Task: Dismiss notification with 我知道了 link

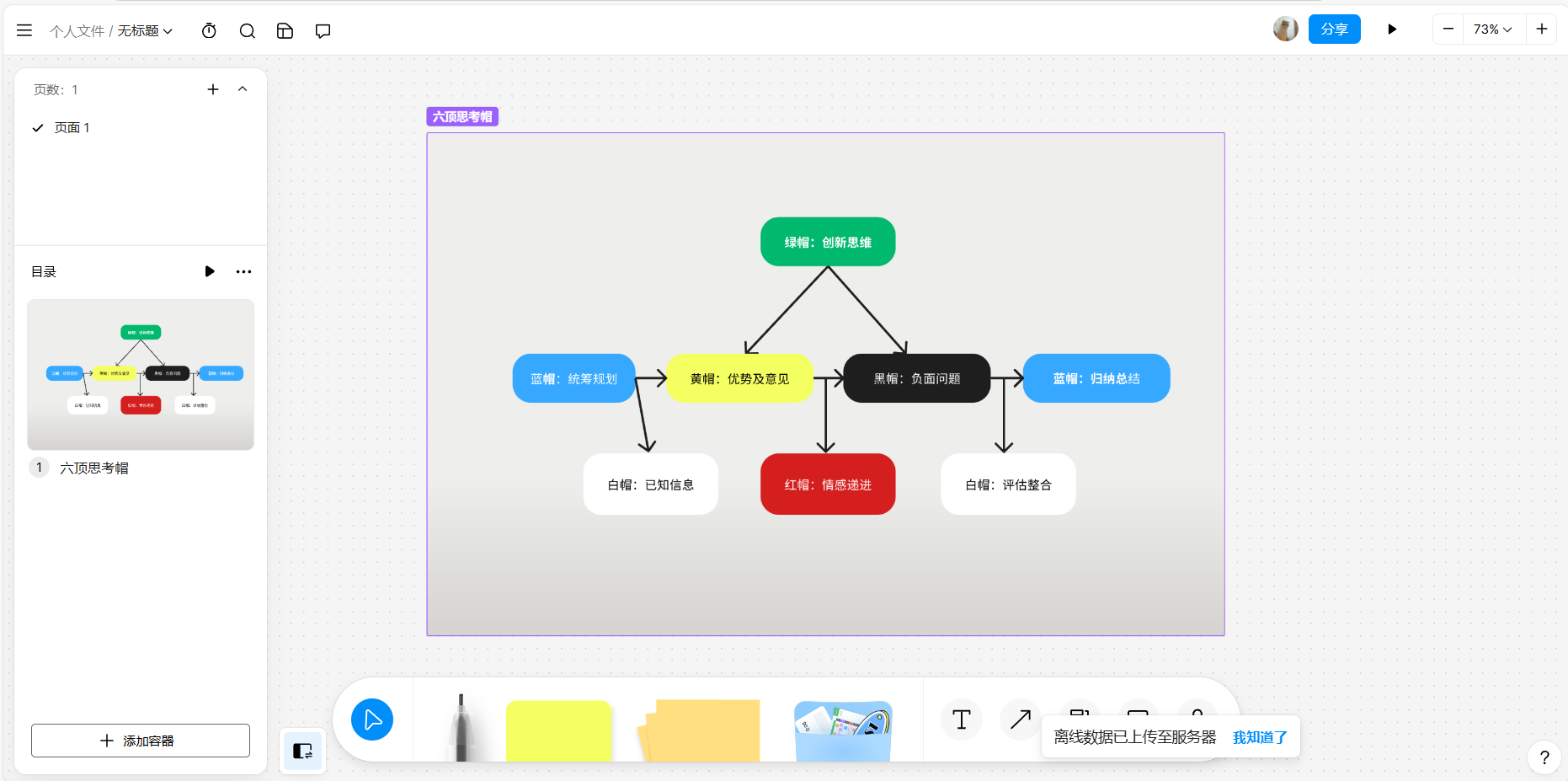Action: [x=1259, y=737]
